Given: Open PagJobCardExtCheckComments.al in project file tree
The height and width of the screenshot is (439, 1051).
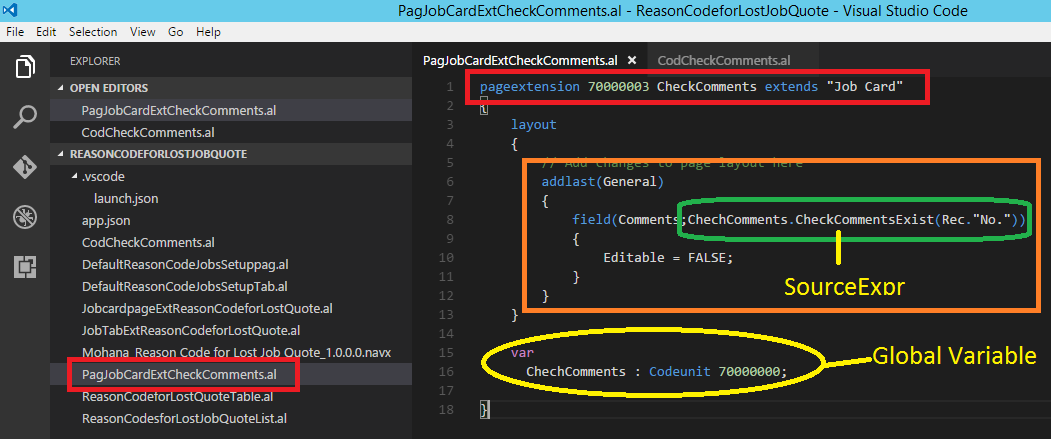Looking at the screenshot, I should pyautogui.click(x=179, y=374).
